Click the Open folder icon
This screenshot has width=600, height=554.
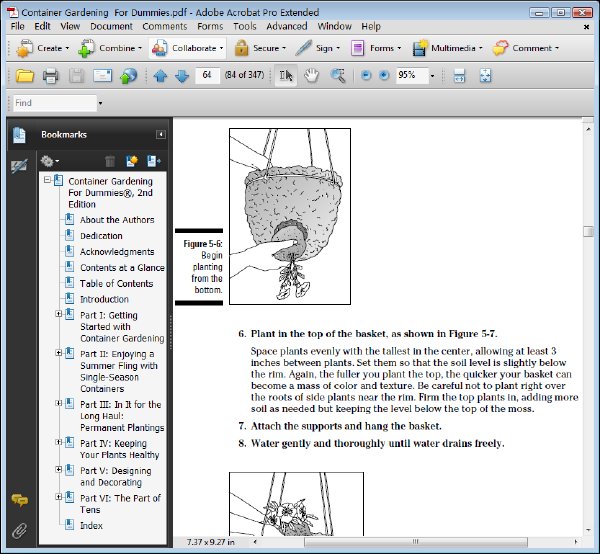pyautogui.click(x=25, y=76)
